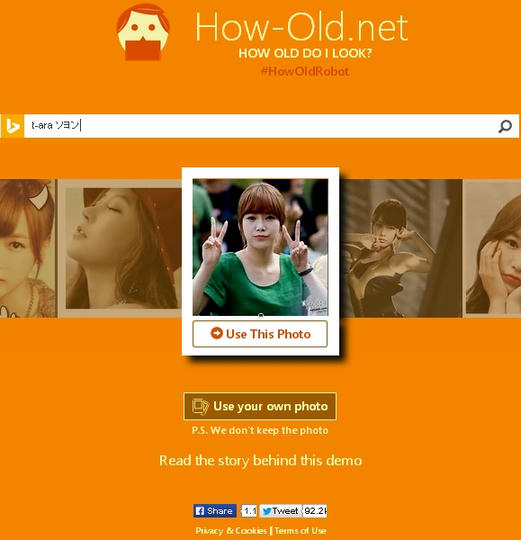This screenshot has width=521, height=540.
Task: Select the far-left horn headband thumbnail
Action: tap(28, 248)
